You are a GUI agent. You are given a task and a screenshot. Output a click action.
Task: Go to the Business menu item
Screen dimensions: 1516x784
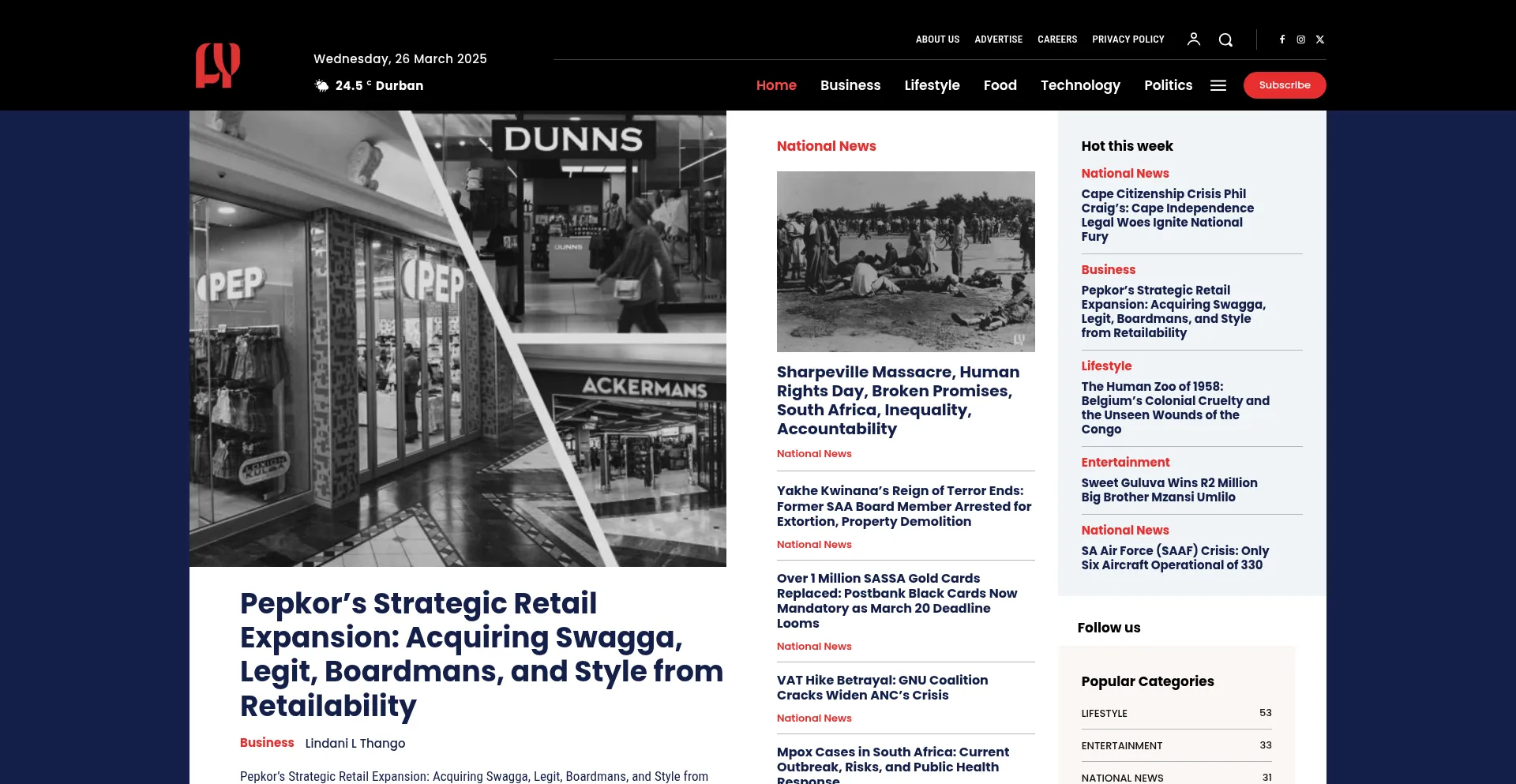pyautogui.click(x=850, y=85)
